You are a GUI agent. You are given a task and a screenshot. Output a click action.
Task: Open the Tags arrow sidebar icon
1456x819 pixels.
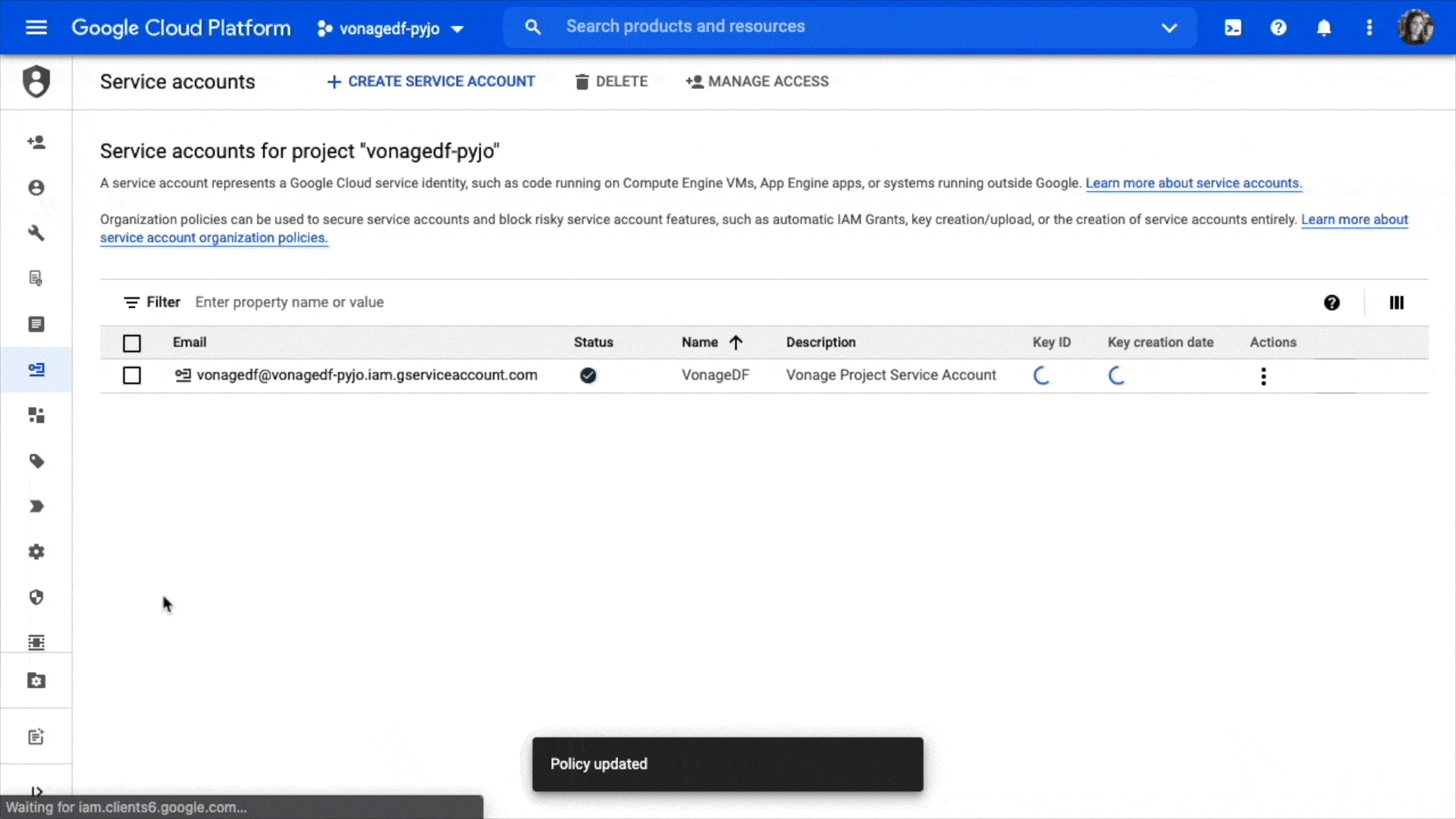(x=36, y=507)
